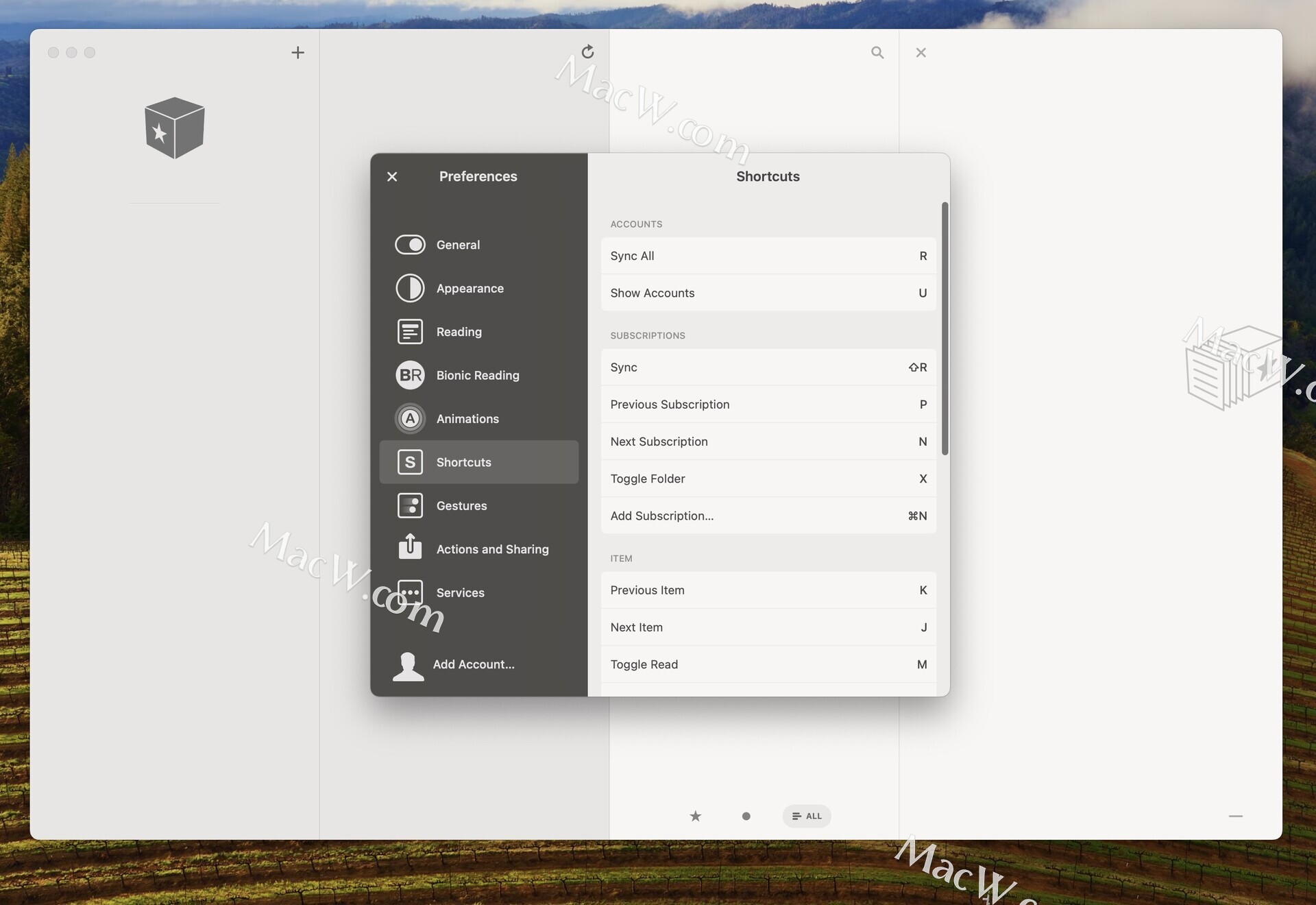
Task: Click the Previous Subscription shortcut row
Action: pyautogui.click(x=768, y=405)
